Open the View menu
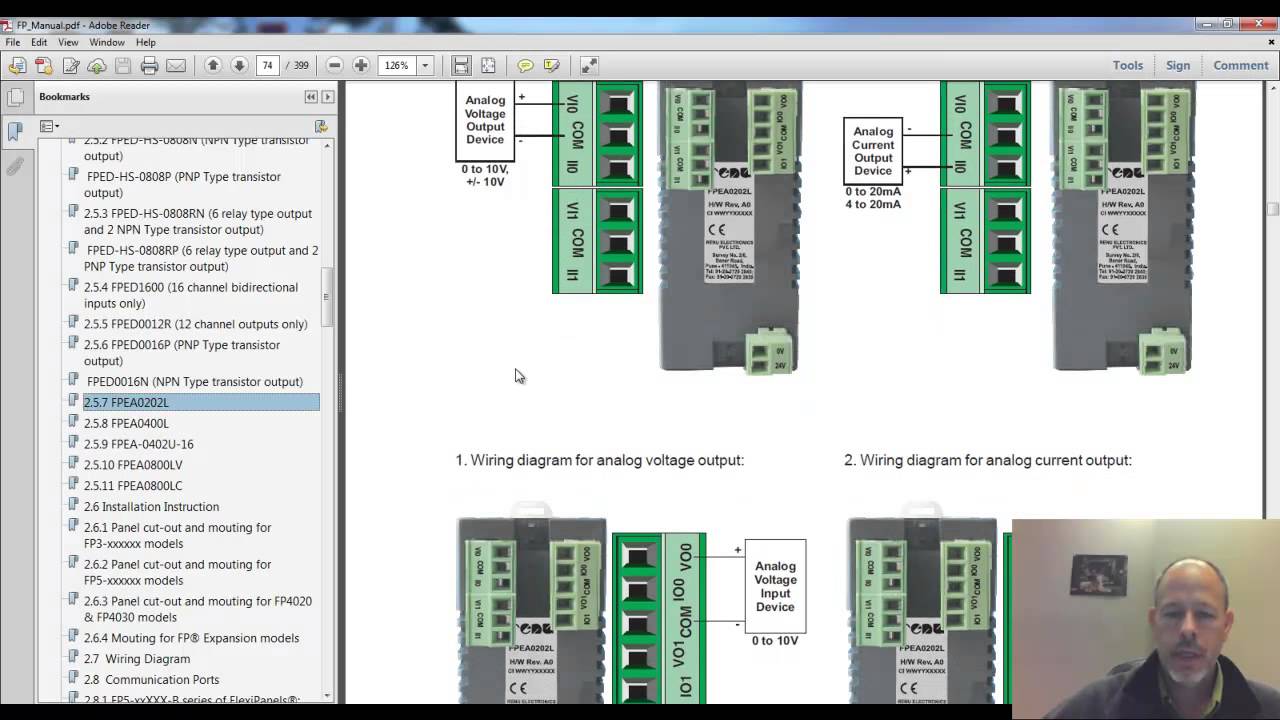 [68, 42]
